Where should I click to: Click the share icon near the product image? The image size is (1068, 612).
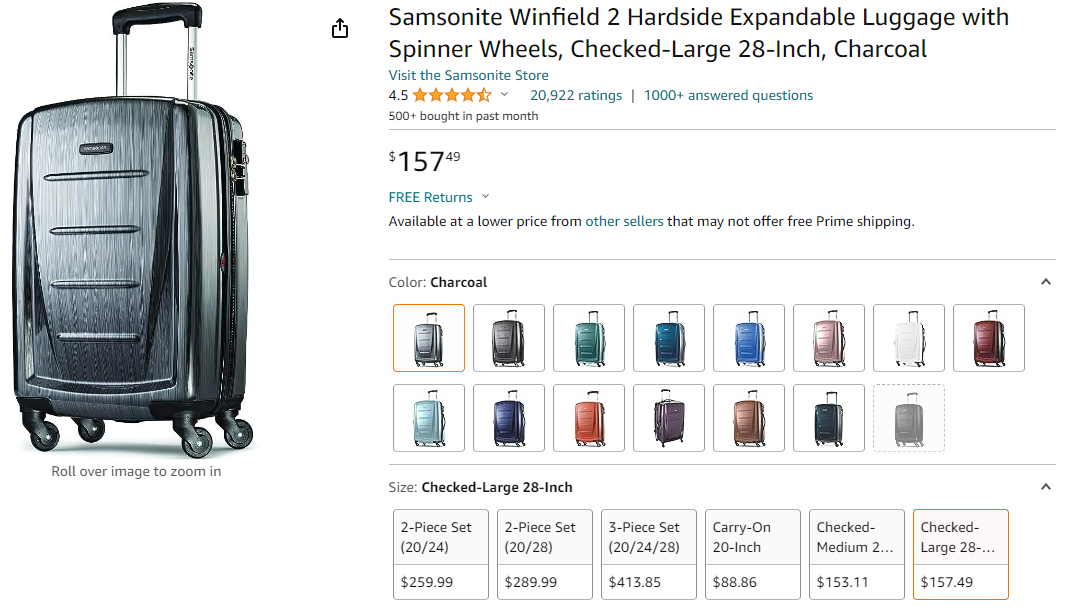click(x=340, y=28)
